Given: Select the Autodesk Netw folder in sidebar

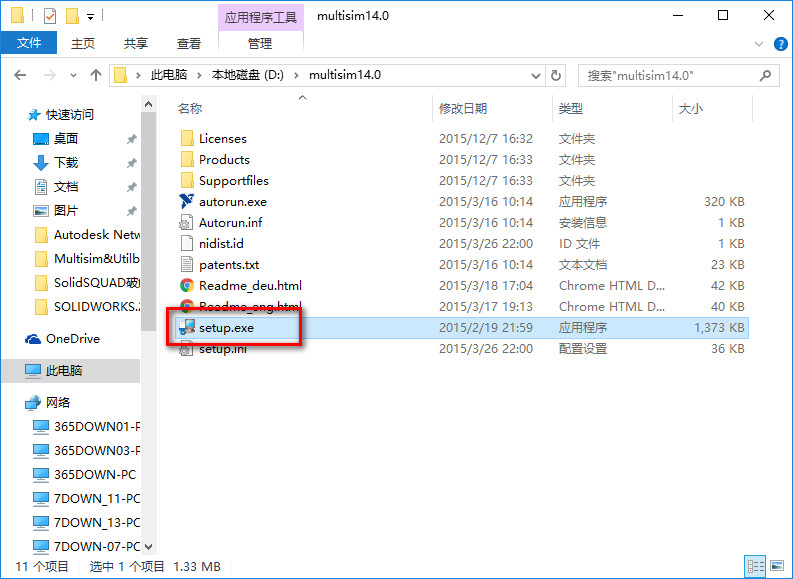Looking at the screenshot, I should point(87,235).
